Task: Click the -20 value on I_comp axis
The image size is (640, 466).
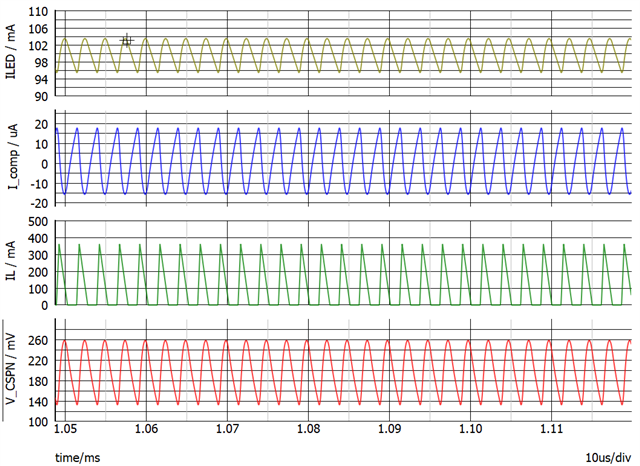Action: (39, 203)
